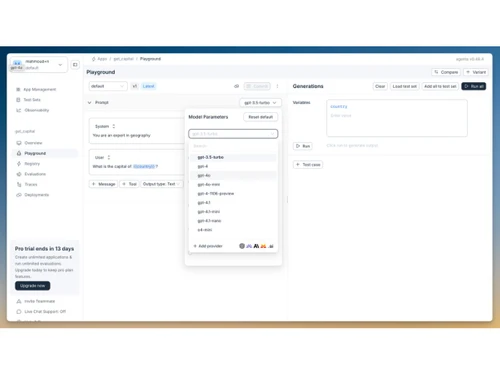The image size is (500, 375).
Task: Click the Registry lightning icon
Action: click(x=19, y=163)
